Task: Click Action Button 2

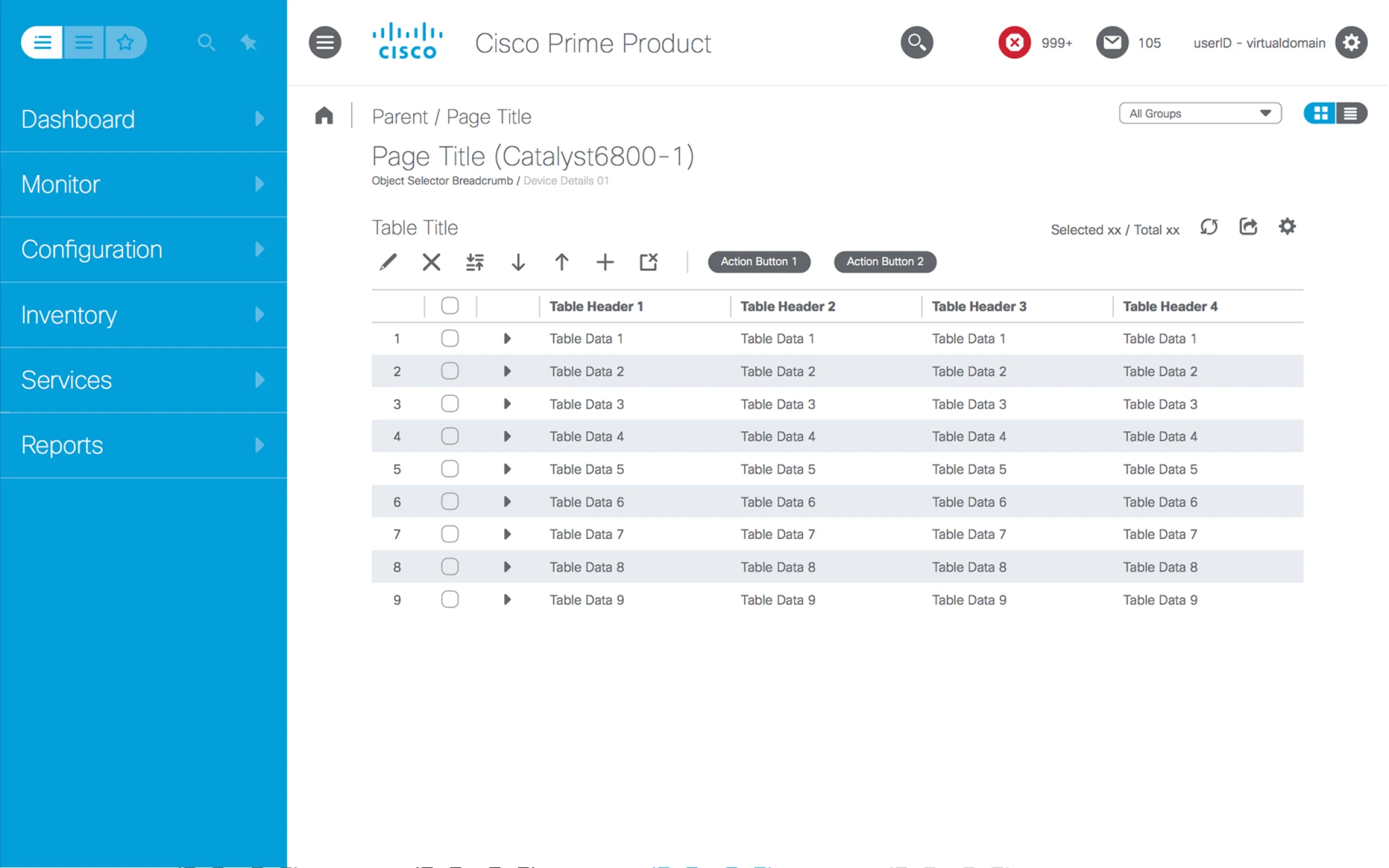Action: pos(885,262)
